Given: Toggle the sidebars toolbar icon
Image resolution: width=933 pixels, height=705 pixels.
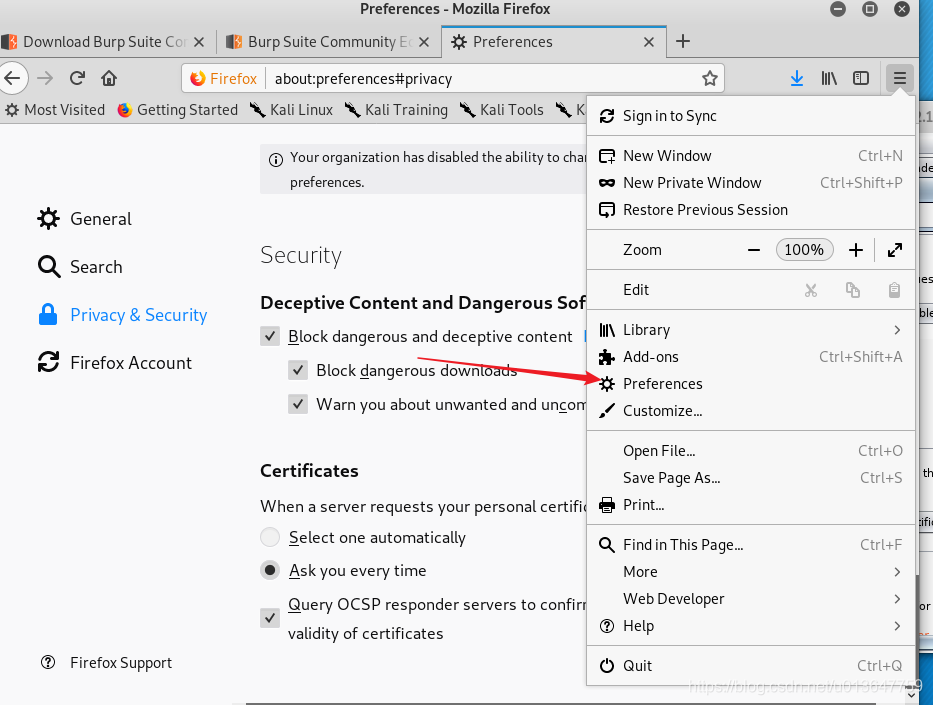Looking at the screenshot, I should tap(861, 78).
